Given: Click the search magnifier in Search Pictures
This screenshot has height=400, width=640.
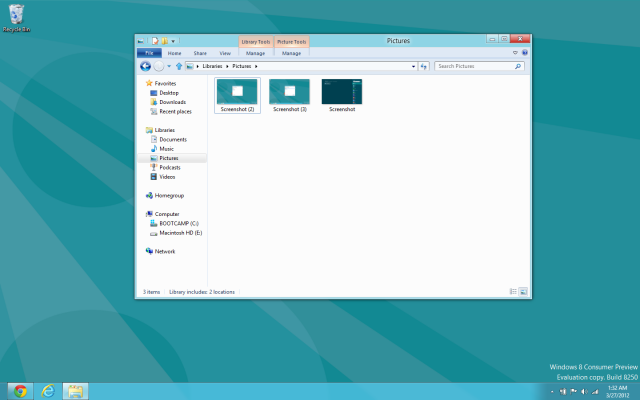Looking at the screenshot, I should [x=518, y=66].
